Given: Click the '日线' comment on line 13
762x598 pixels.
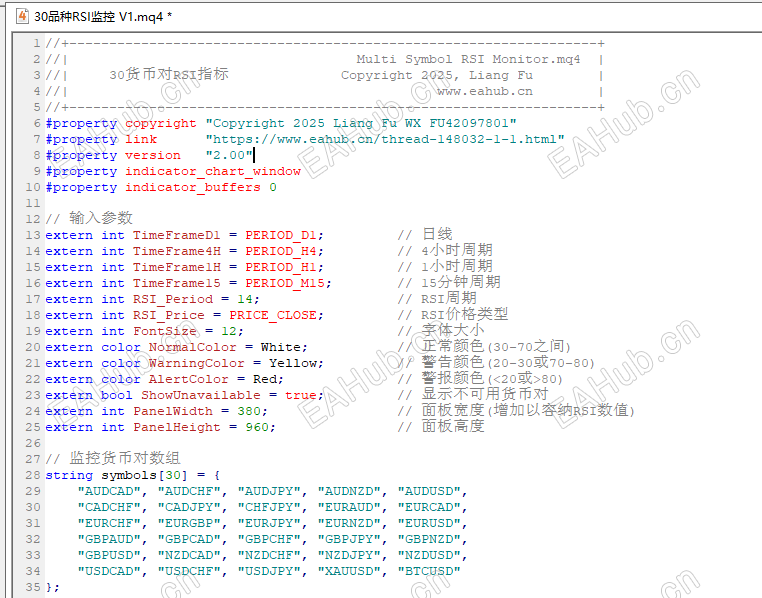Looking at the screenshot, I should point(437,234).
